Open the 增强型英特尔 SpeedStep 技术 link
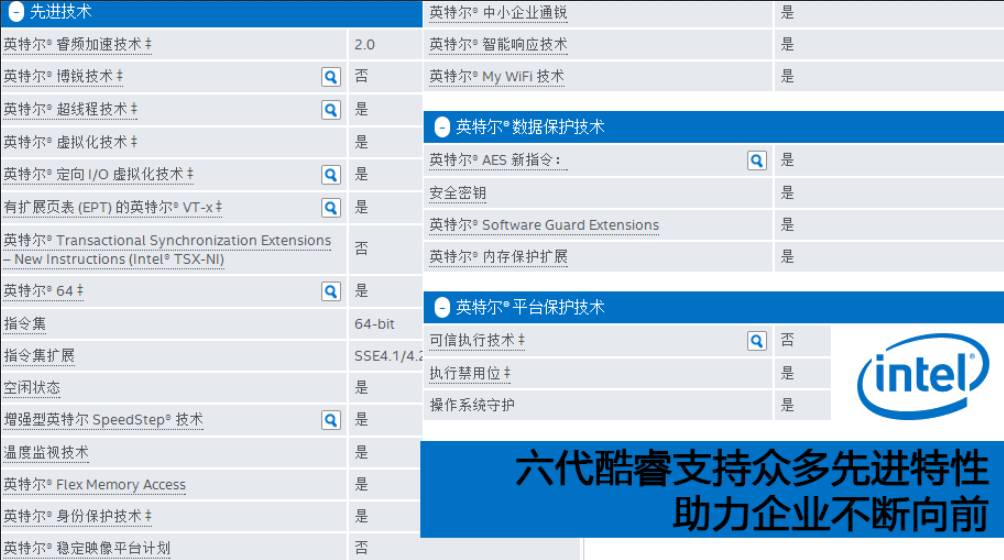Screen dimensions: 1004x560 pos(104,420)
